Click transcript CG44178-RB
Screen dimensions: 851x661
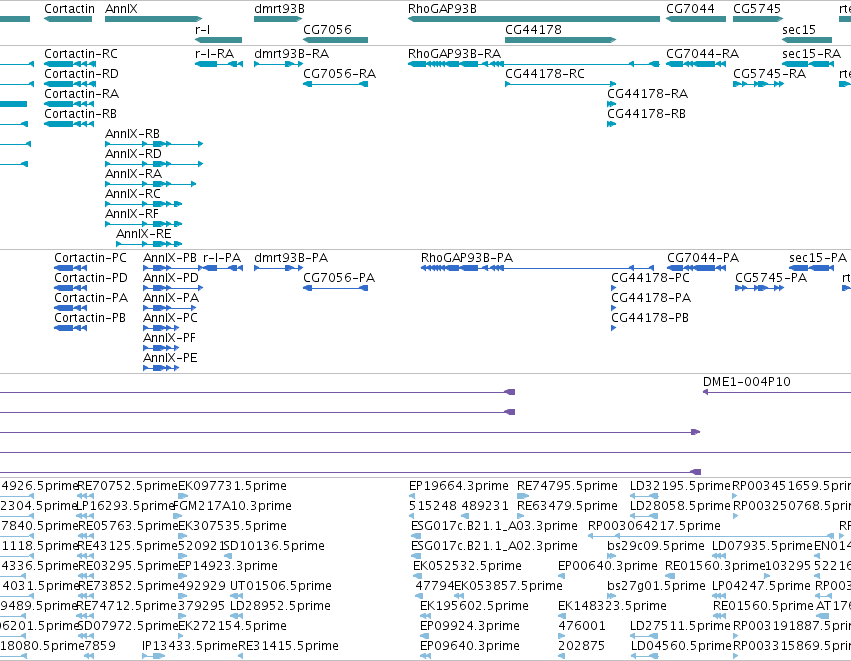point(612,124)
